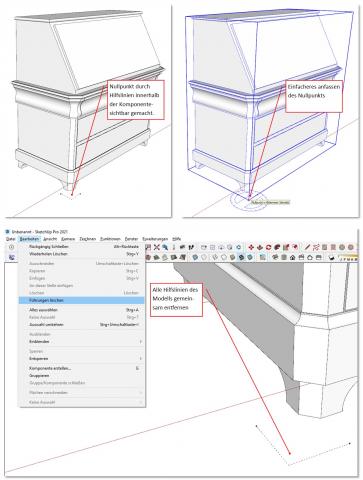Click the Fenster menu item
Image resolution: width=363 pixels, height=480 pixels.
(x=131, y=239)
